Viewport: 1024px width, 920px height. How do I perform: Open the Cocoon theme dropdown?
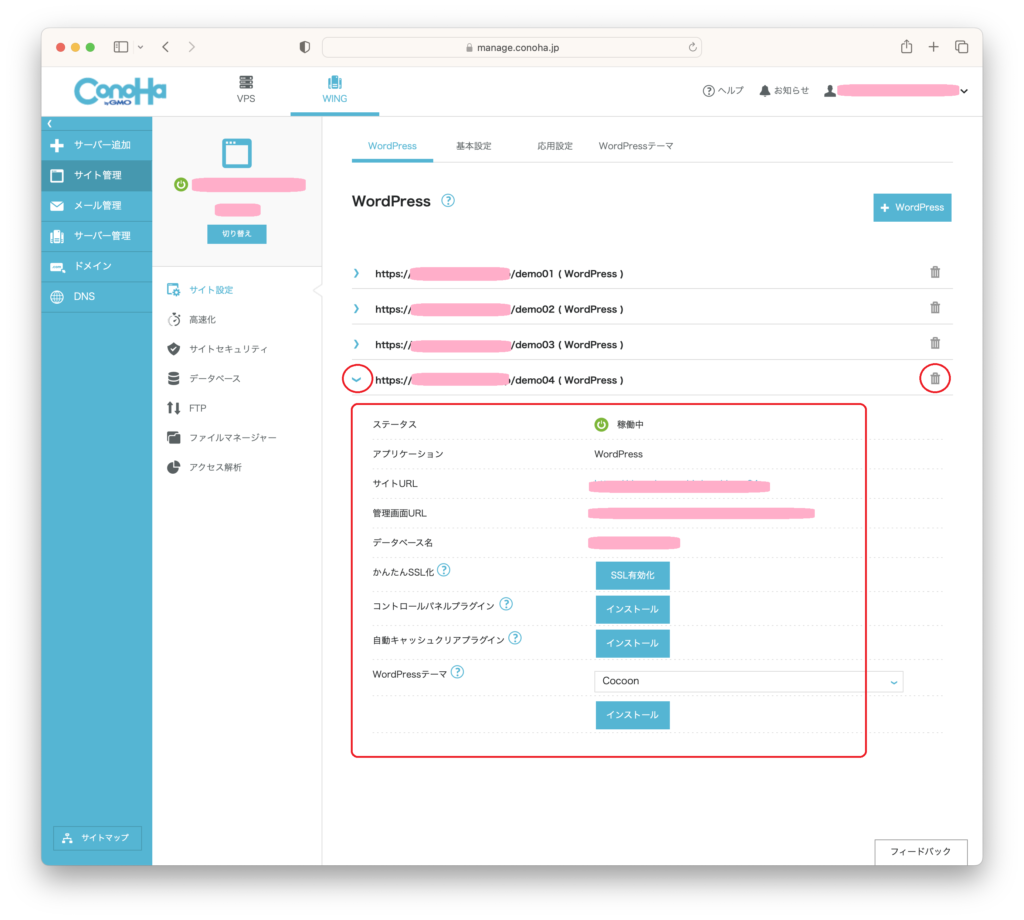[x=748, y=681]
